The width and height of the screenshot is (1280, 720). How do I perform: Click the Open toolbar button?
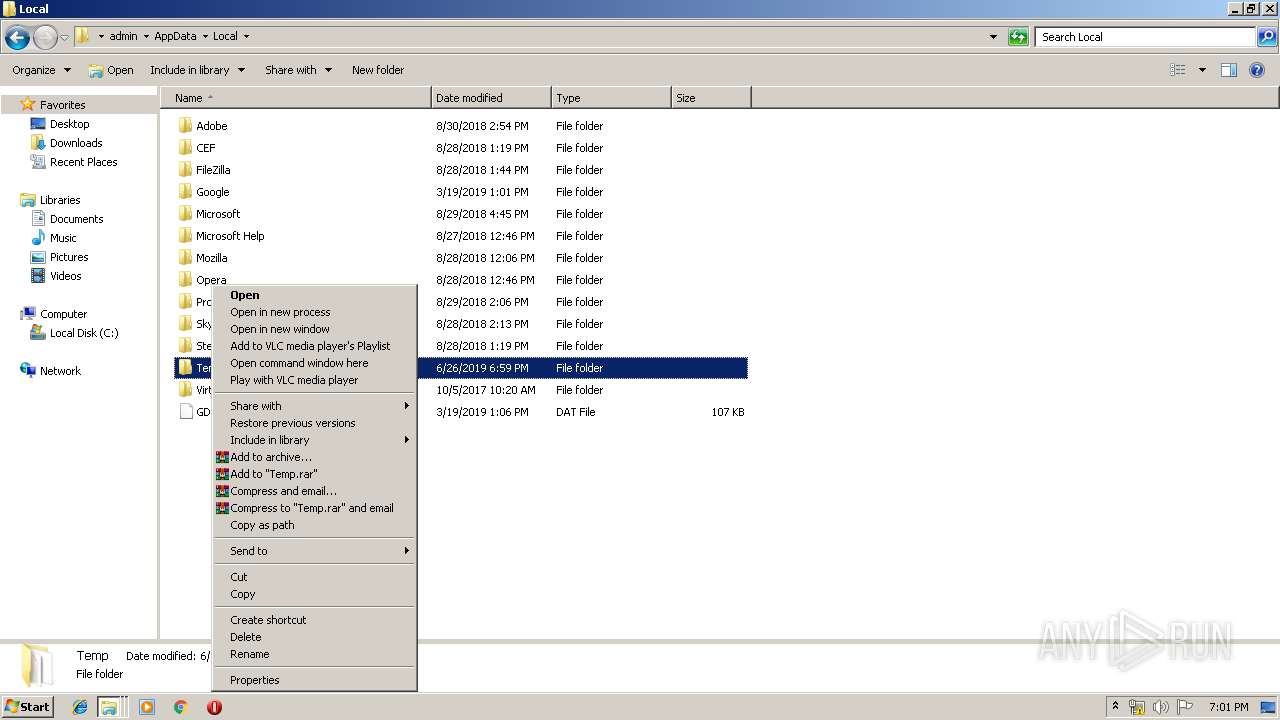click(111, 70)
